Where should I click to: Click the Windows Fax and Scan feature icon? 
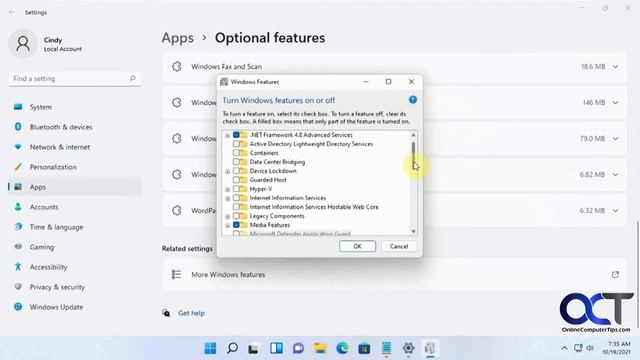click(177, 67)
